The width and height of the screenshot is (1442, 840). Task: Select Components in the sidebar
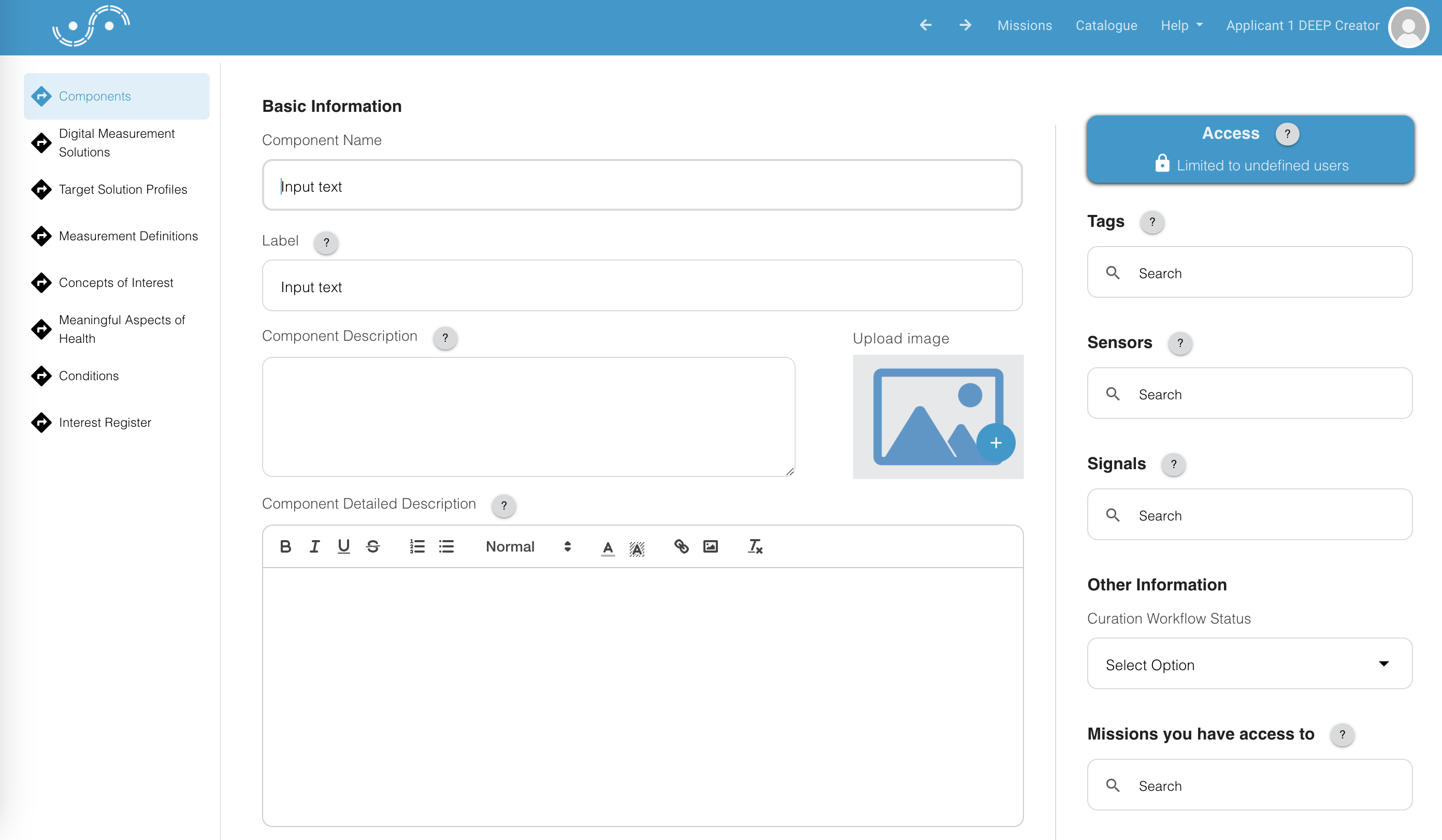[x=117, y=96]
